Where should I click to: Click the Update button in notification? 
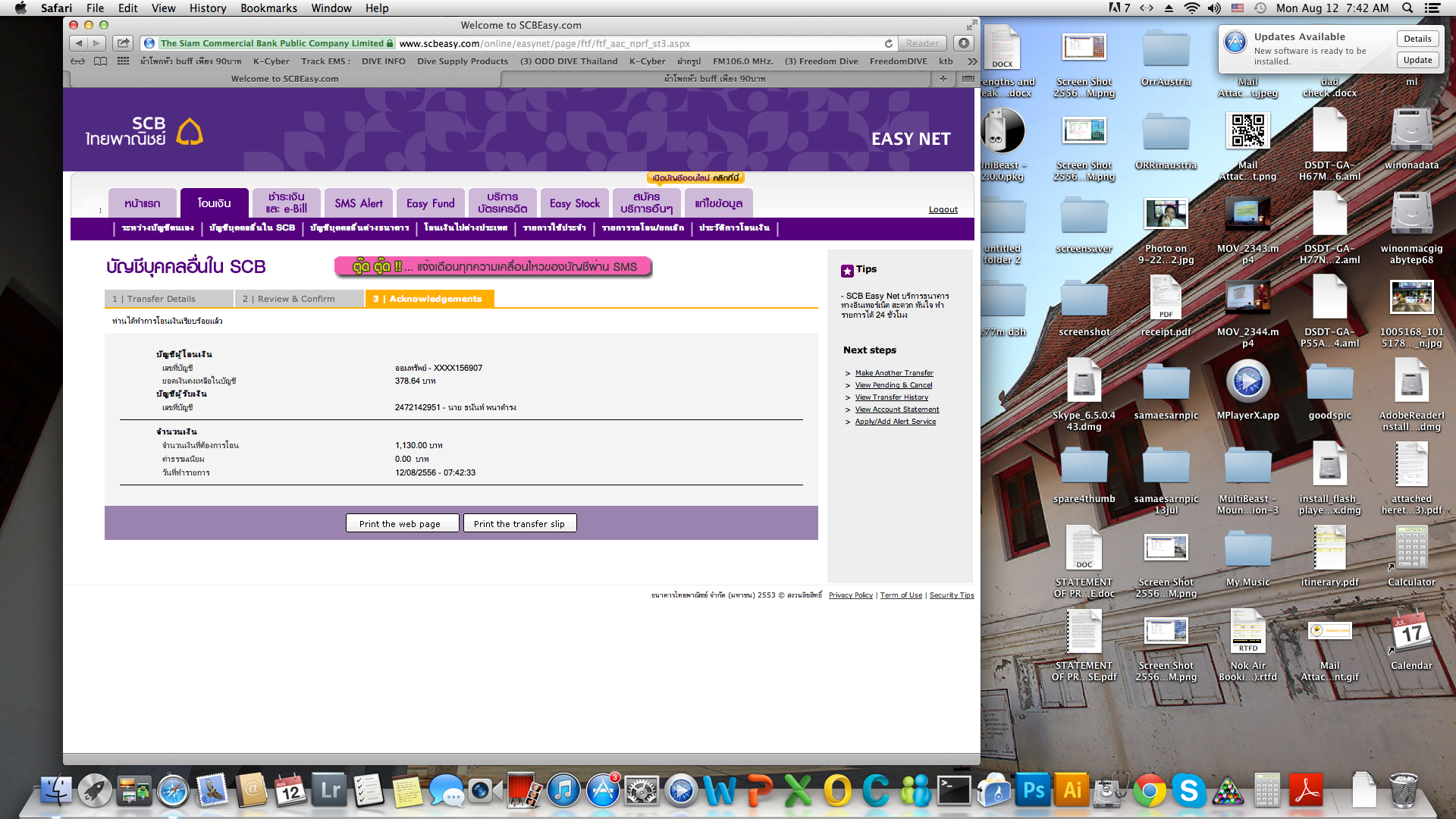point(1417,60)
